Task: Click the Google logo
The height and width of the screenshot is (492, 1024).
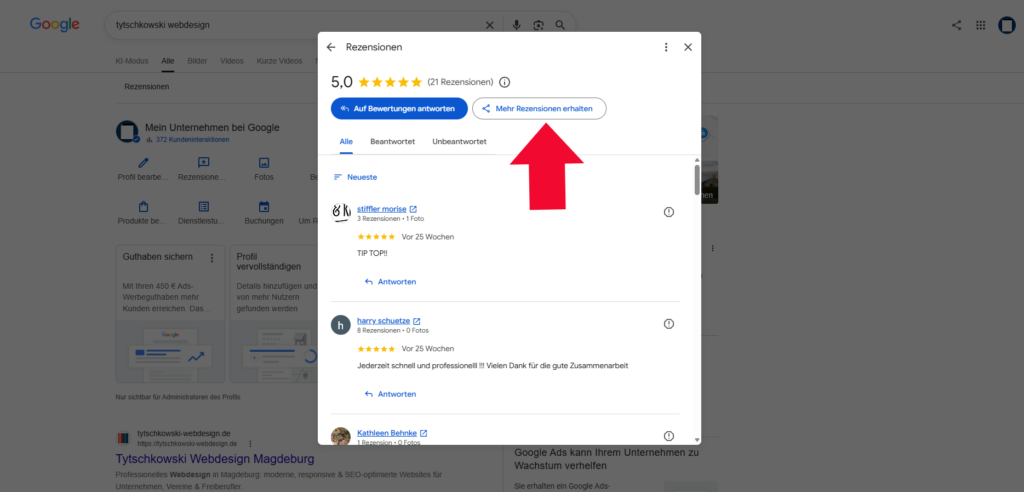Action: (55, 25)
